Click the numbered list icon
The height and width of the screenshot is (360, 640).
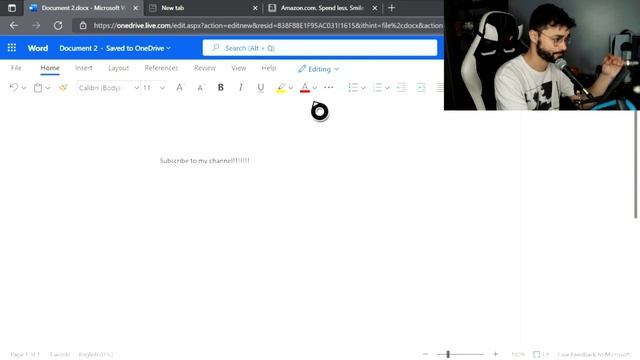377,87
